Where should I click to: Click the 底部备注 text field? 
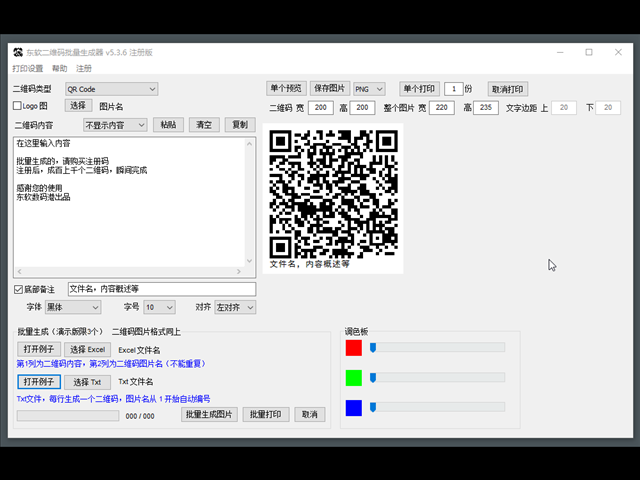click(162, 289)
